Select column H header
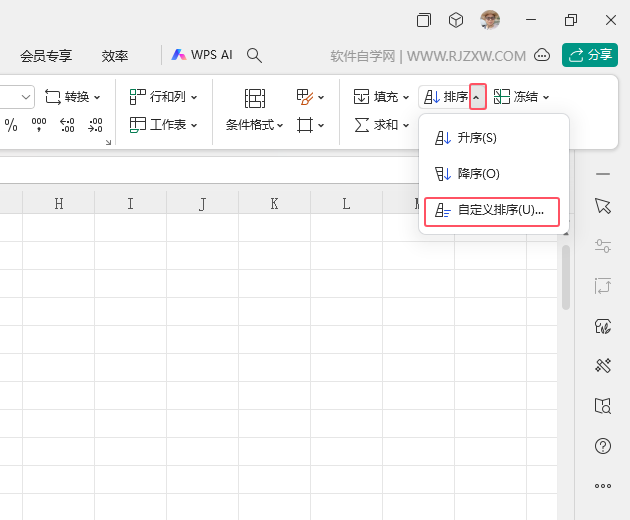 (59, 203)
